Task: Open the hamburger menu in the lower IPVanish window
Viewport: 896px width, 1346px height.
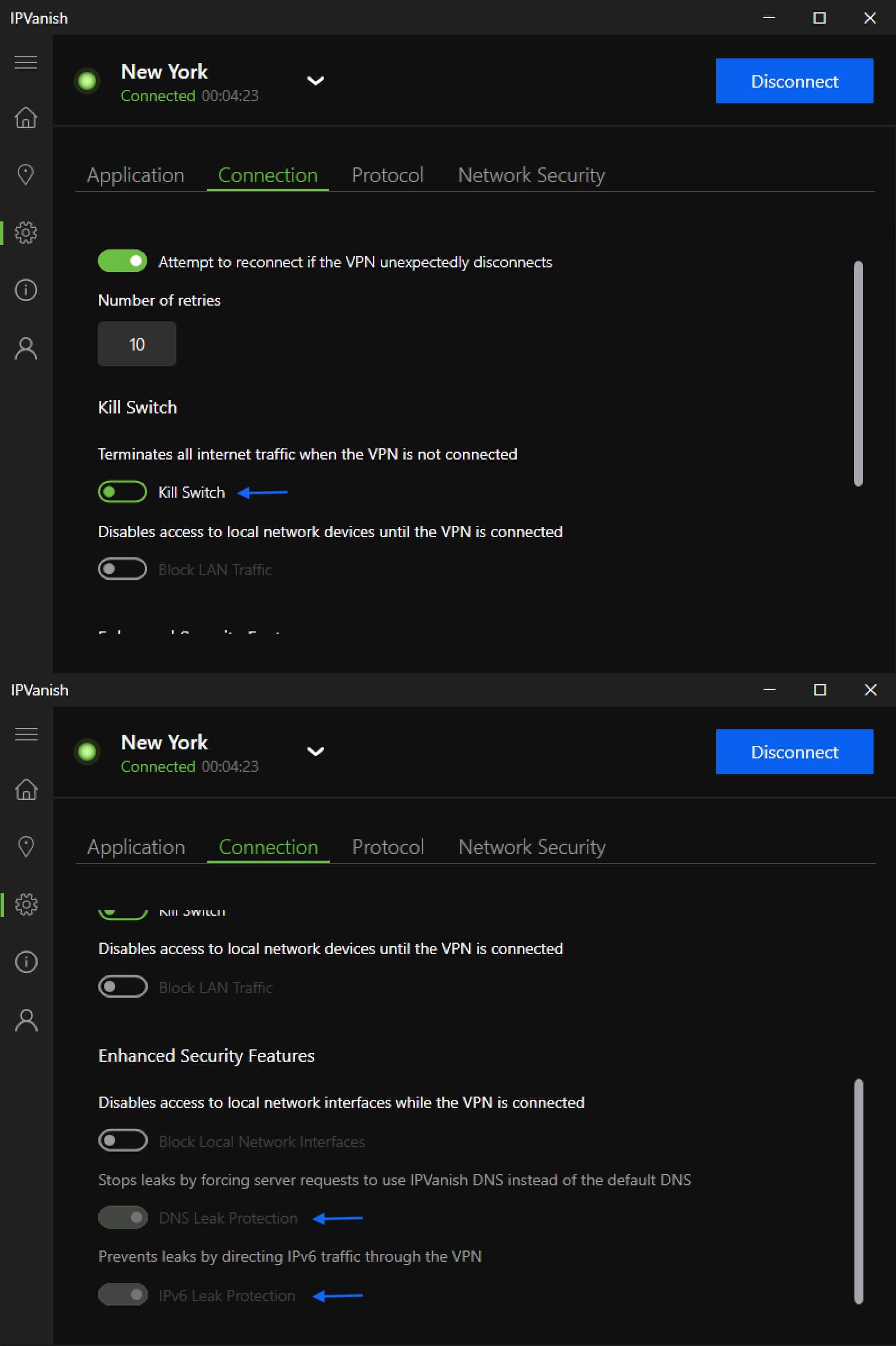Action: click(26, 734)
